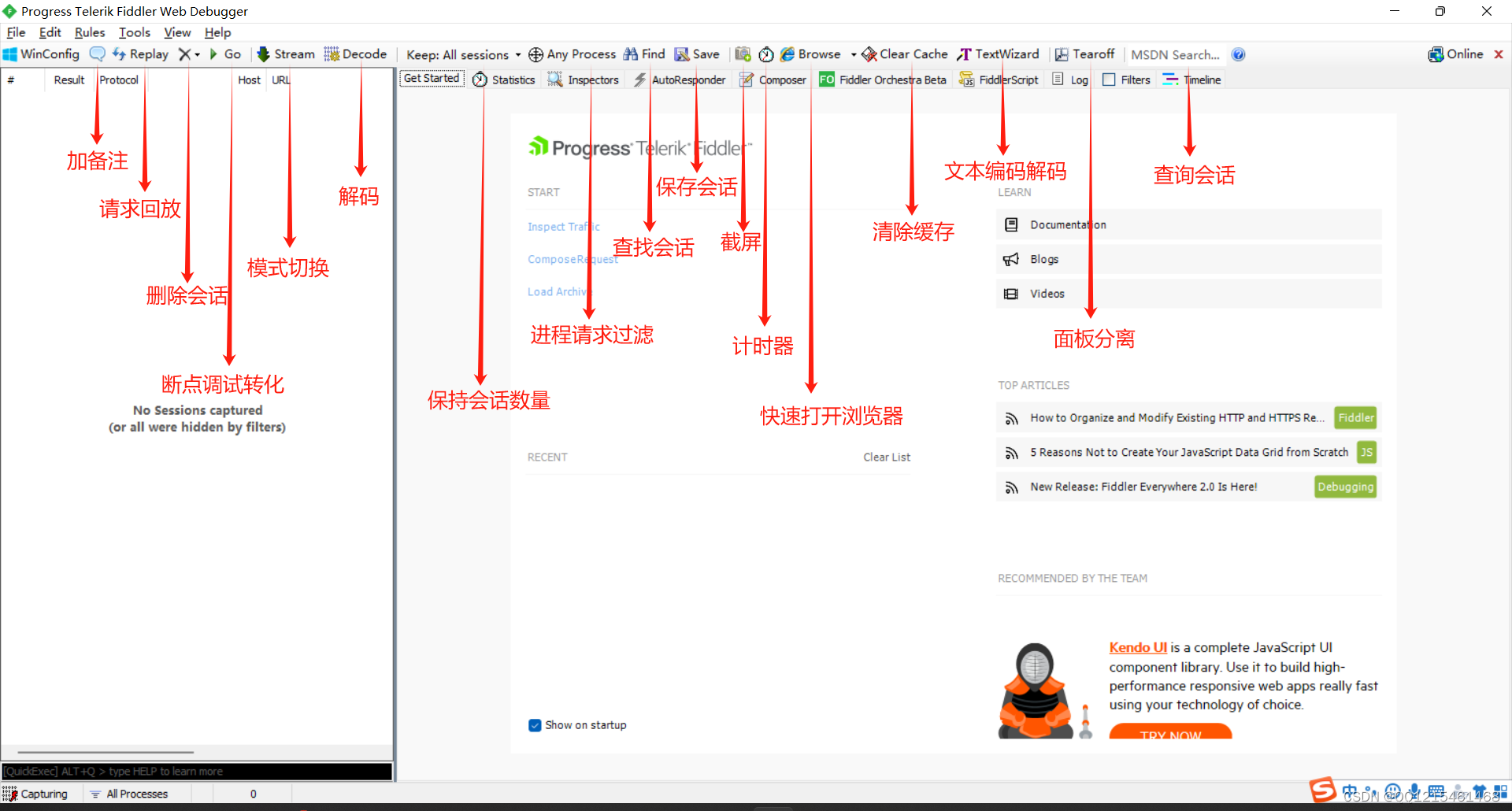Open Find sessions with binoculars icon
The height and width of the screenshot is (811, 1512).
click(x=644, y=54)
